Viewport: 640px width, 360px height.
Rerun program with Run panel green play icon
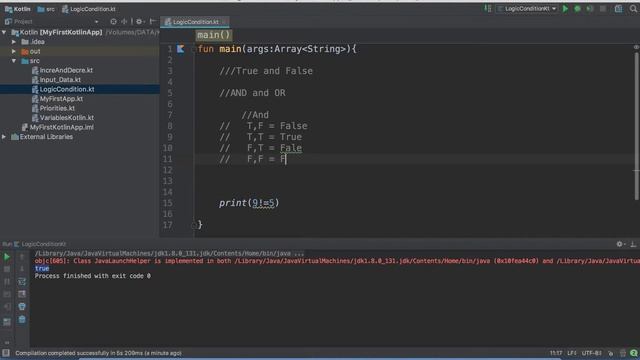pyautogui.click(x=7, y=257)
